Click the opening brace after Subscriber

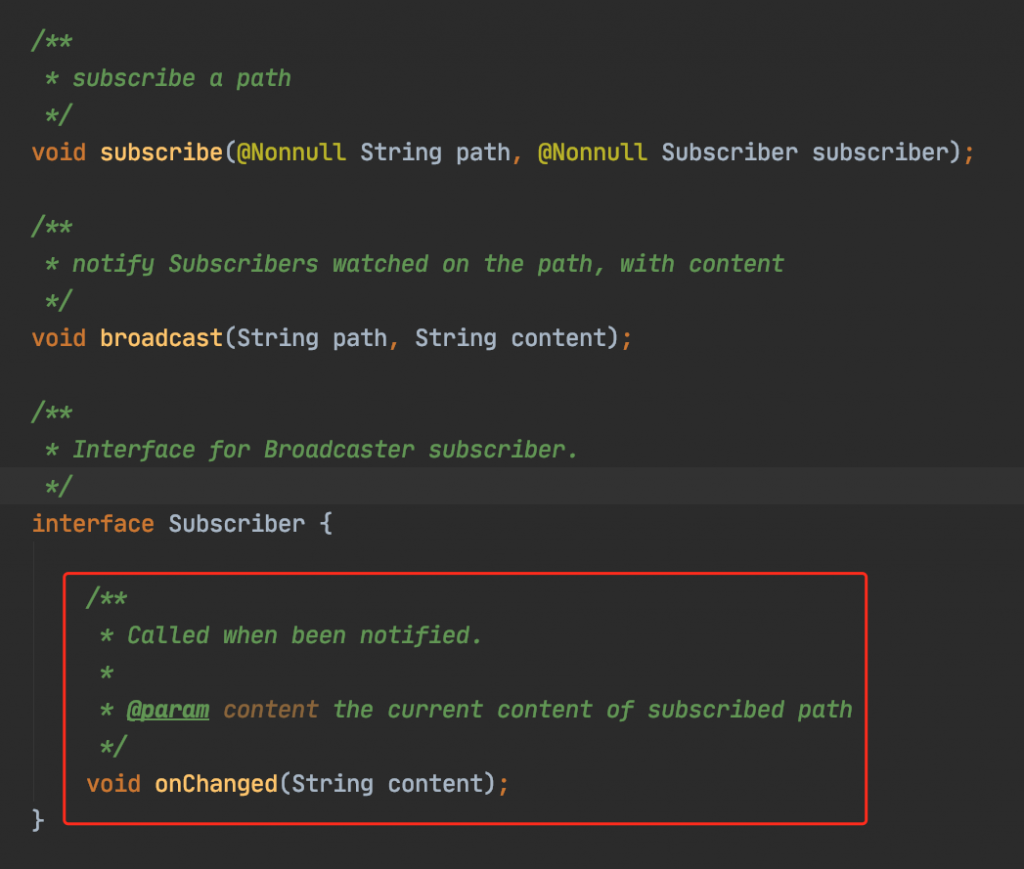pos(325,524)
